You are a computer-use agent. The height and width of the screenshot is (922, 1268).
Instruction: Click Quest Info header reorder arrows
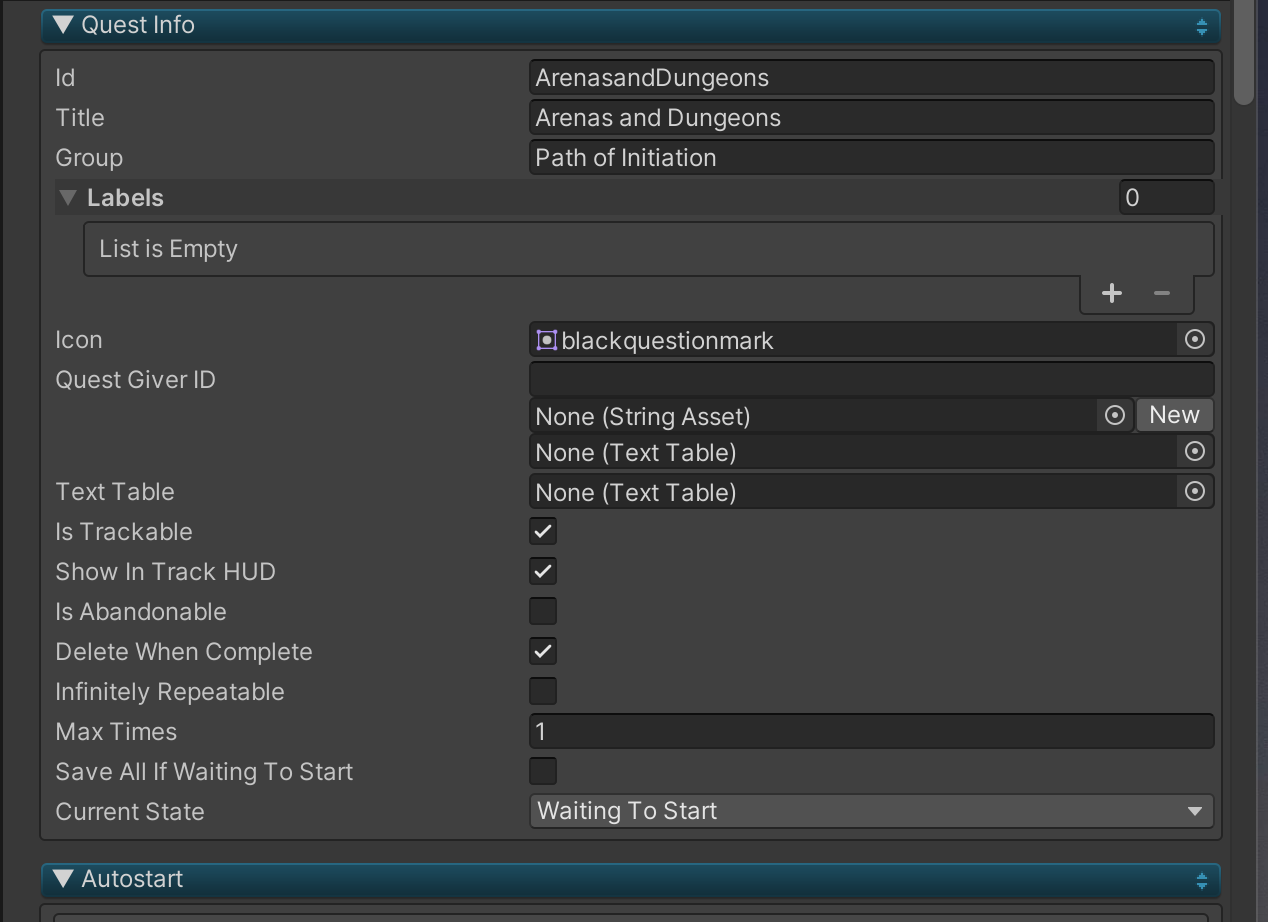pos(1201,26)
